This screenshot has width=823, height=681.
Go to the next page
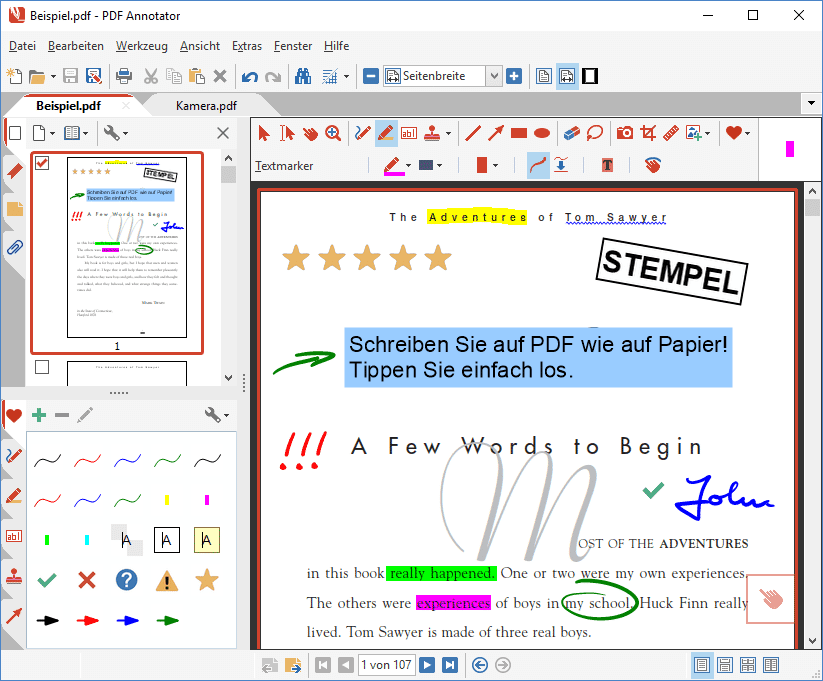pyautogui.click(x=427, y=665)
